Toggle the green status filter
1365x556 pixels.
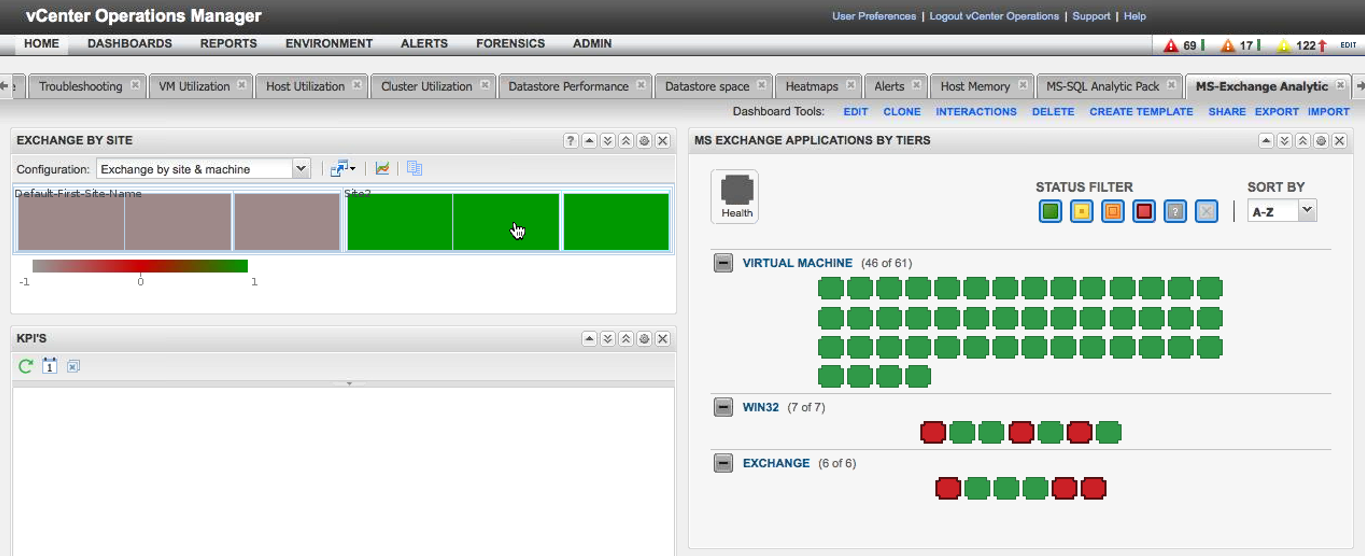(1050, 212)
